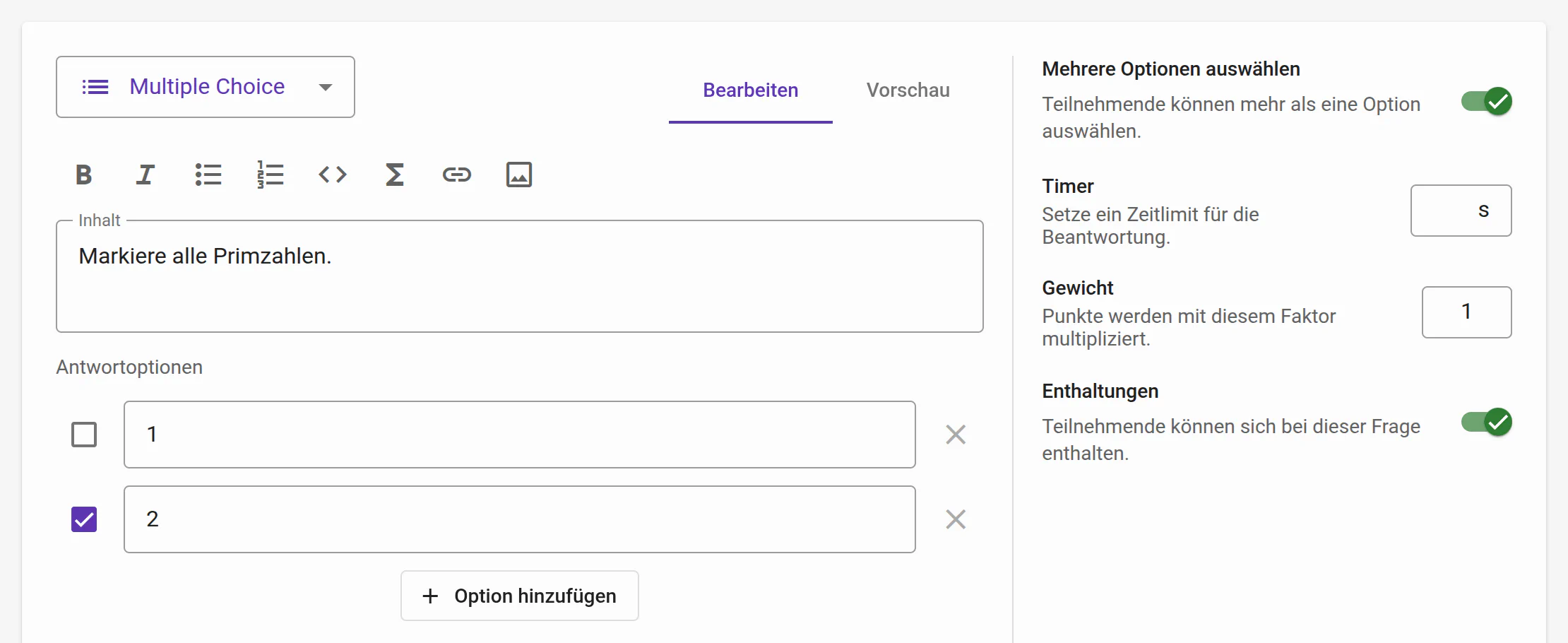Apply bold formatting to the text

point(84,175)
